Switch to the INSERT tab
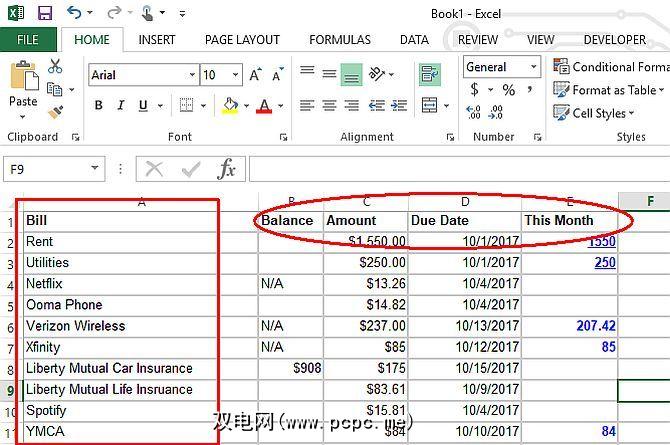 point(157,40)
